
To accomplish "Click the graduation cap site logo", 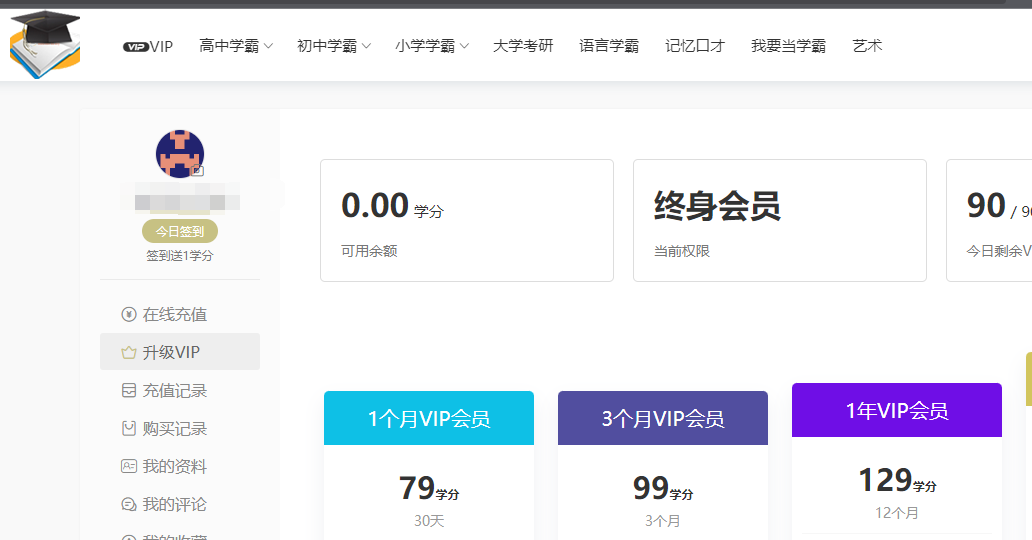I will (x=45, y=45).
